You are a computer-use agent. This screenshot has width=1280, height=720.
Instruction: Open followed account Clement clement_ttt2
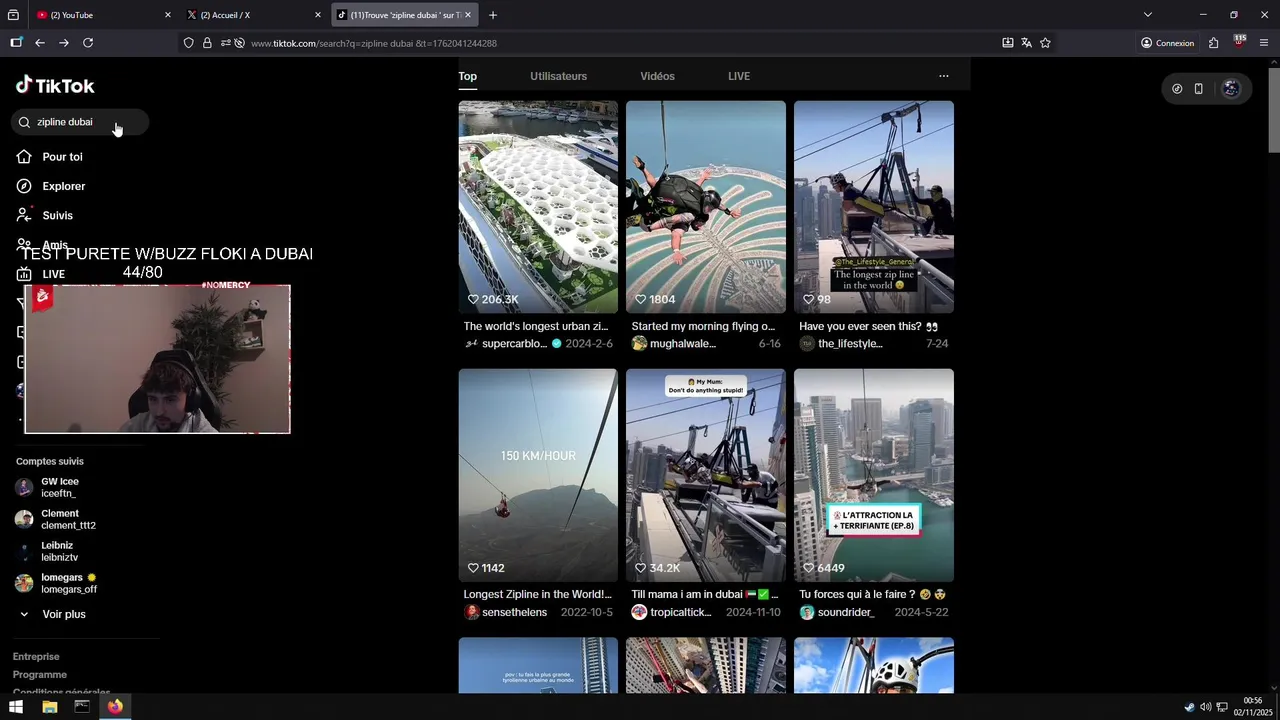pos(56,519)
